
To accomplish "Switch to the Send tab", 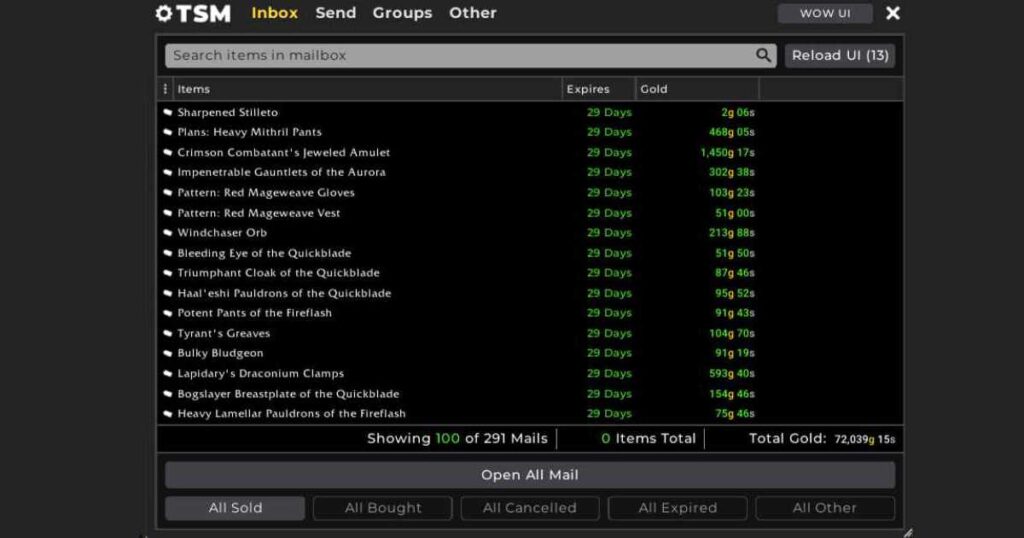I will click(x=335, y=13).
